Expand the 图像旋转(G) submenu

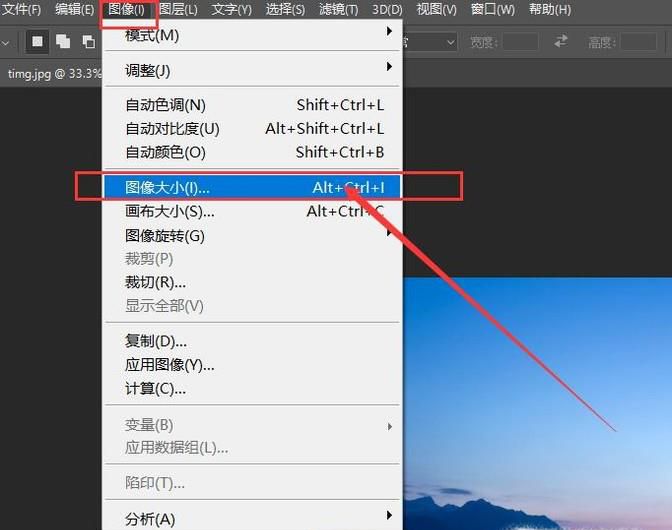point(252,235)
